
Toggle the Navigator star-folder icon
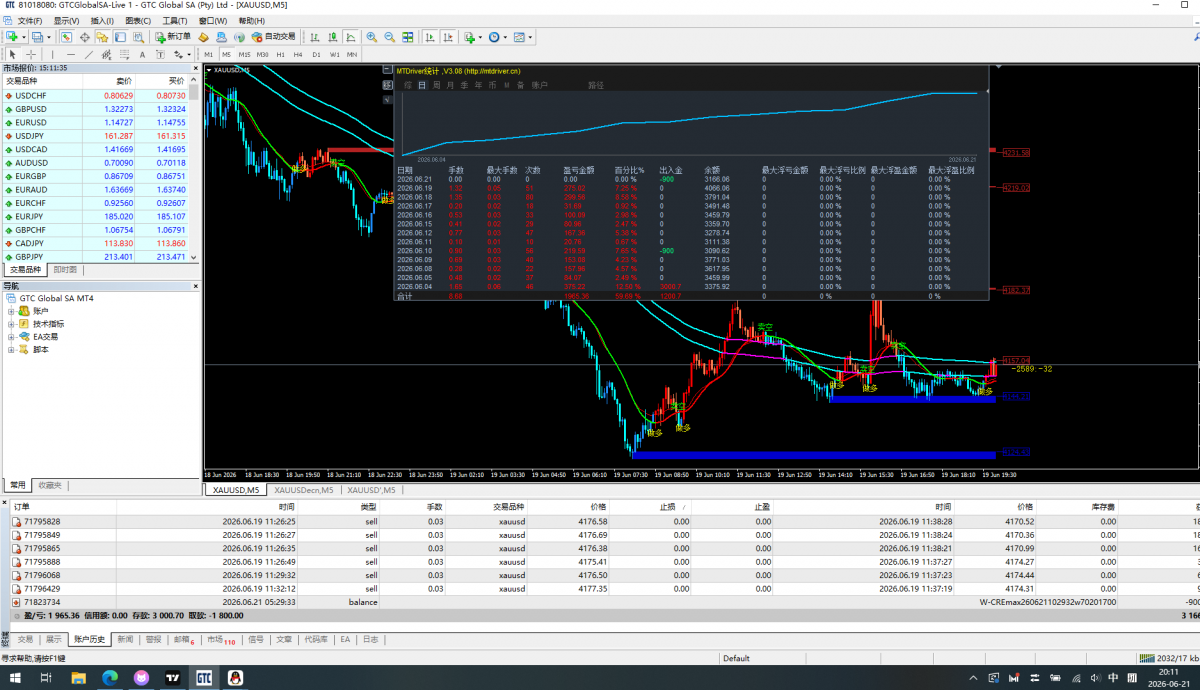point(102,37)
